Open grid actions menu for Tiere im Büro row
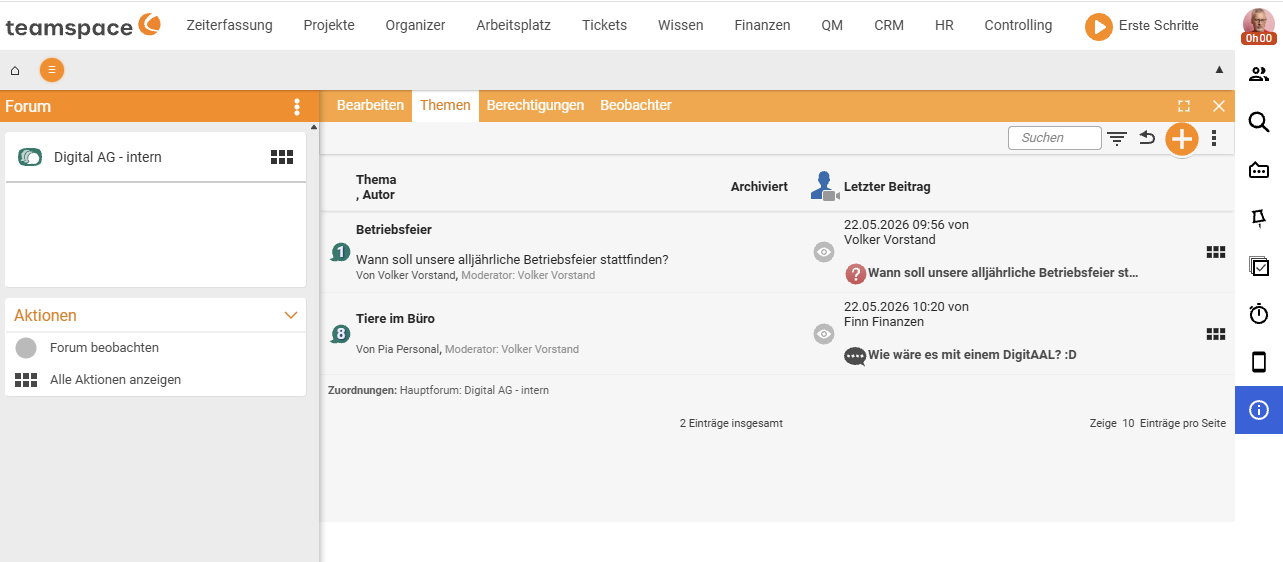 tap(1216, 334)
